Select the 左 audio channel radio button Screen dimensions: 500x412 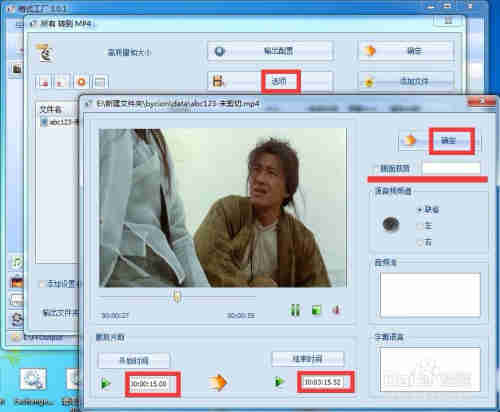pyautogui.click(x=419, y=226)
